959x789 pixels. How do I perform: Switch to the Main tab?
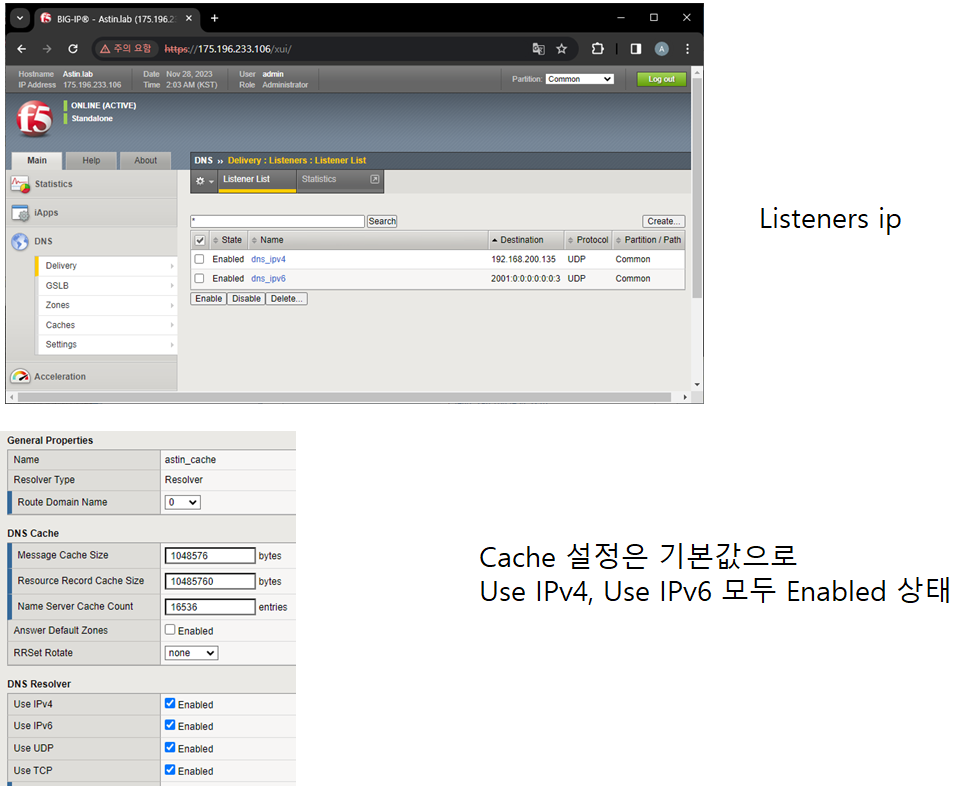pos(37,160)
